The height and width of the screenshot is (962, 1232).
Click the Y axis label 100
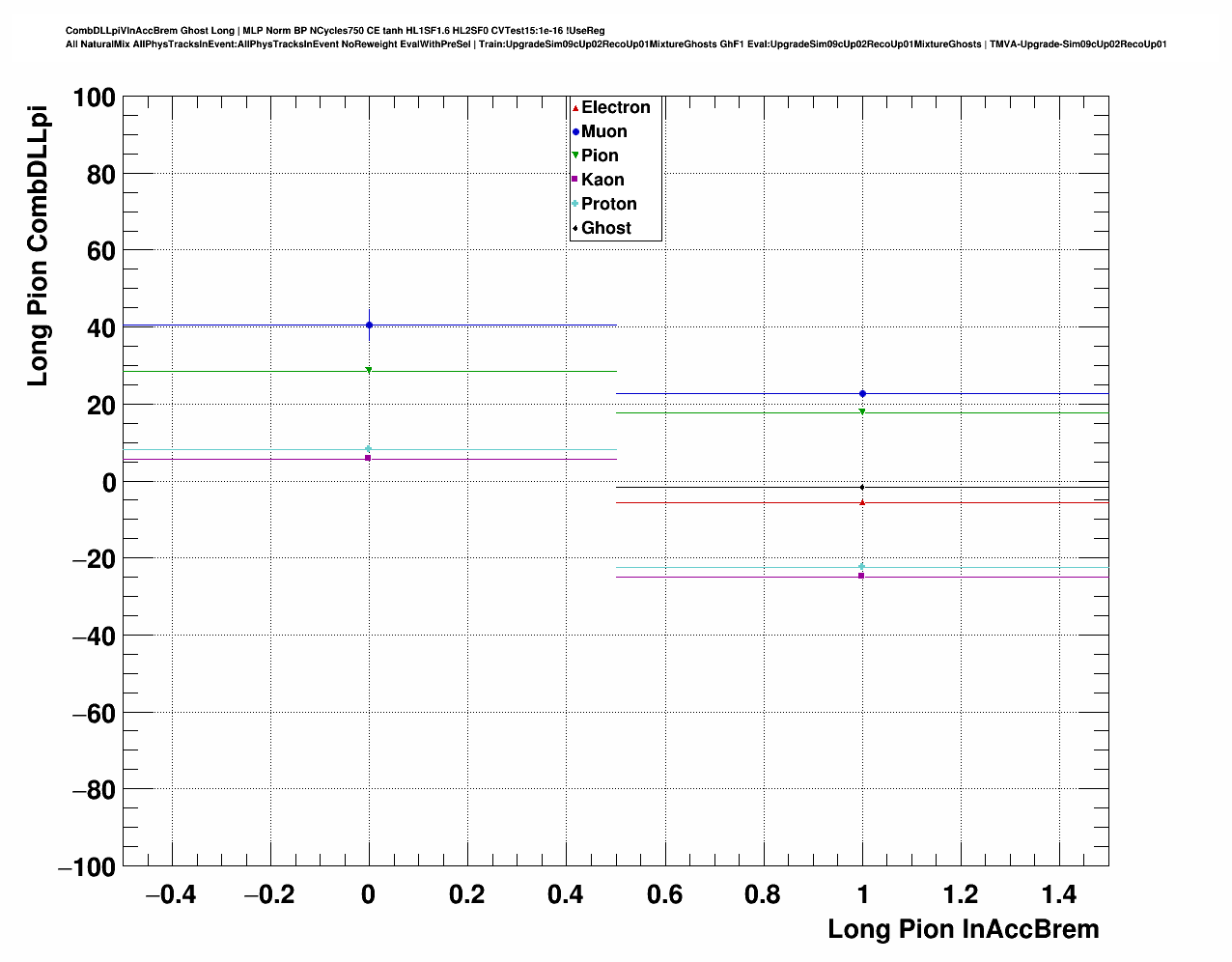tap(93, 98)
